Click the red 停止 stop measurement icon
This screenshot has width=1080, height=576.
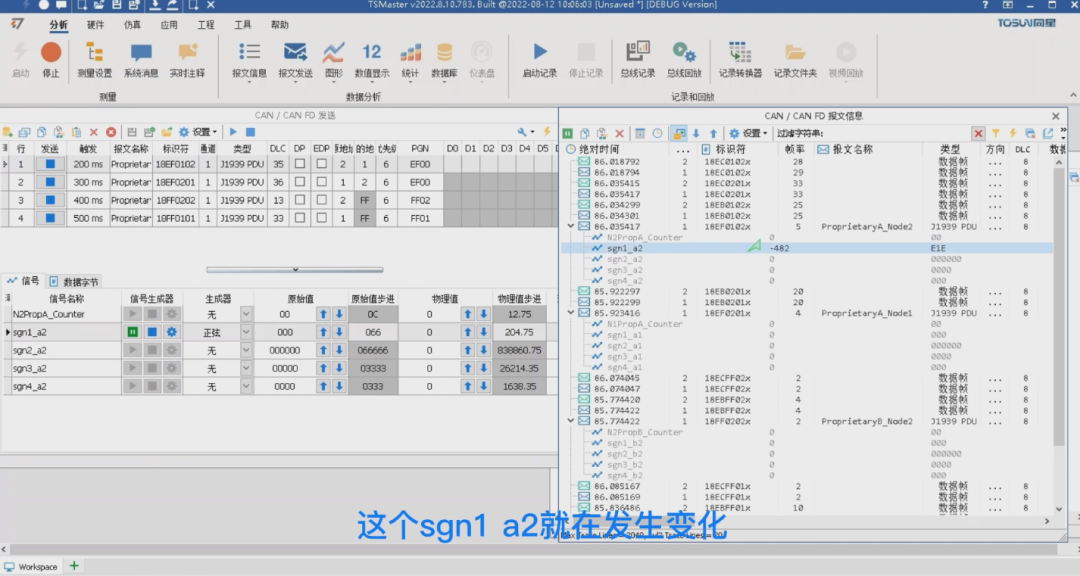tap(51, 53)
